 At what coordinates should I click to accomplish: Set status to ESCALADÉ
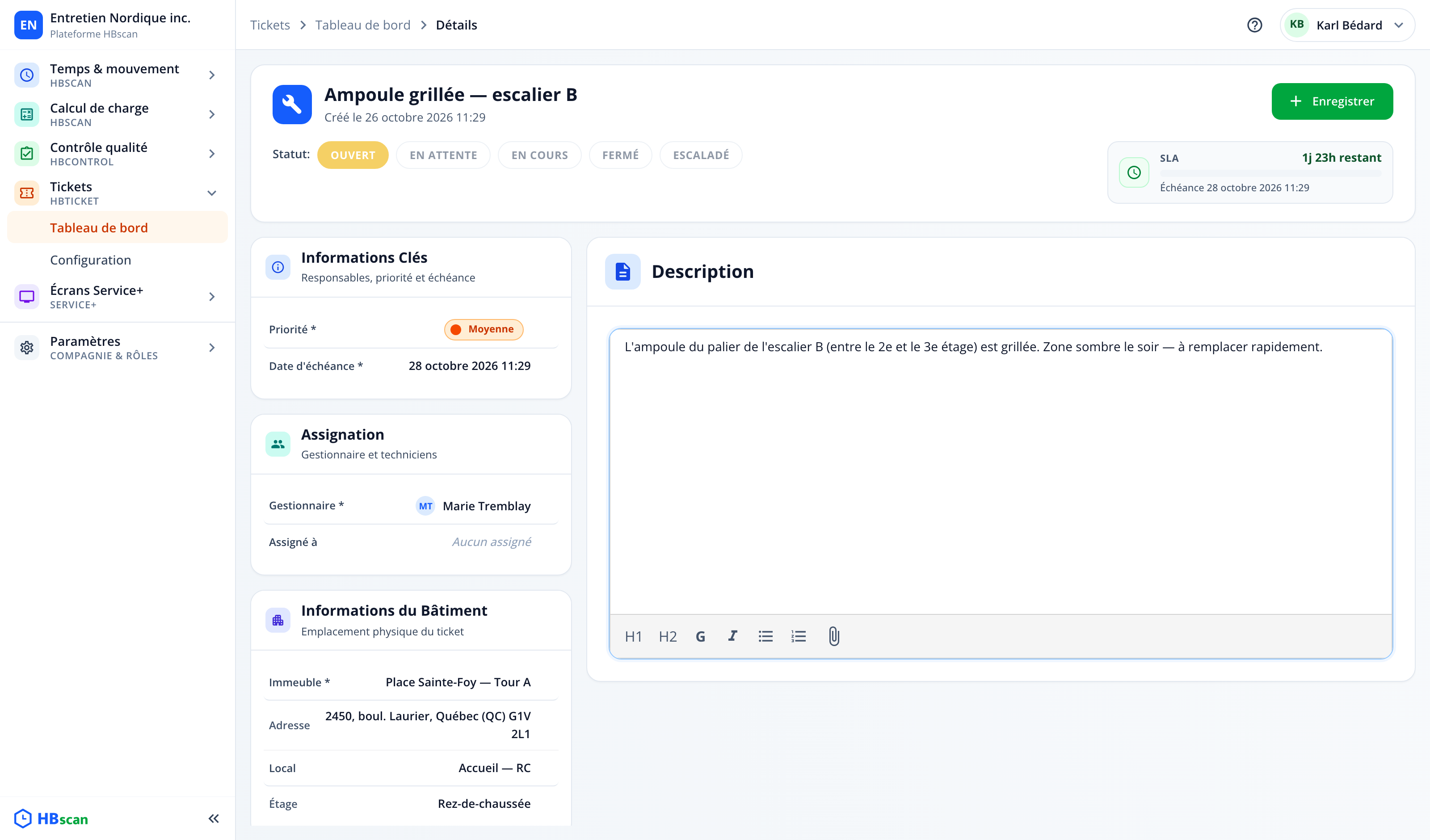(701, 155)
